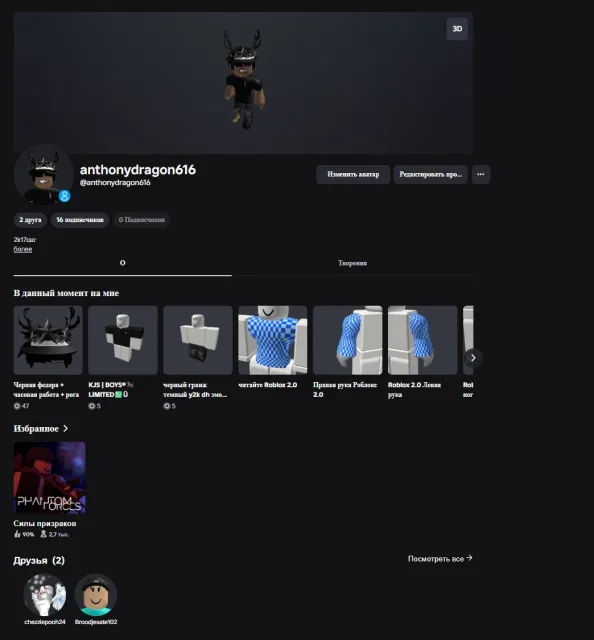Open the 2 друга friends pill

click(x=30, y=220)
